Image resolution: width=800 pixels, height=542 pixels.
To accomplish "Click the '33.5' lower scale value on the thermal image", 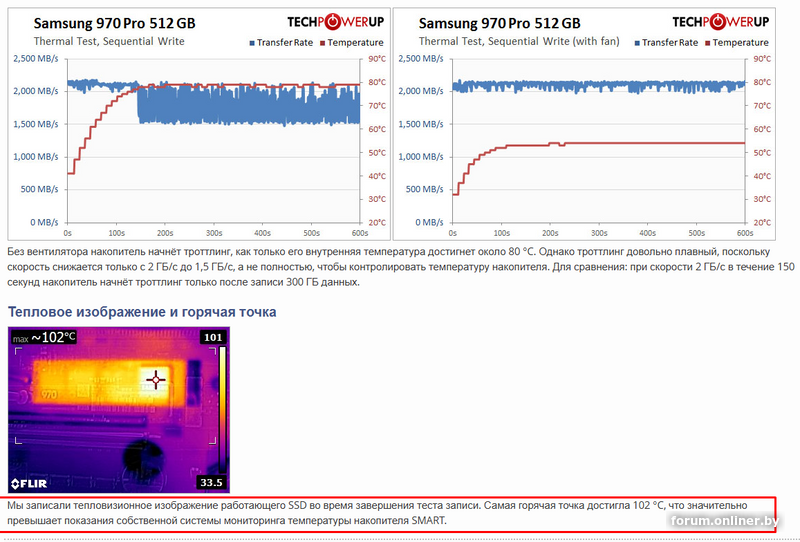I will point(211,482).
